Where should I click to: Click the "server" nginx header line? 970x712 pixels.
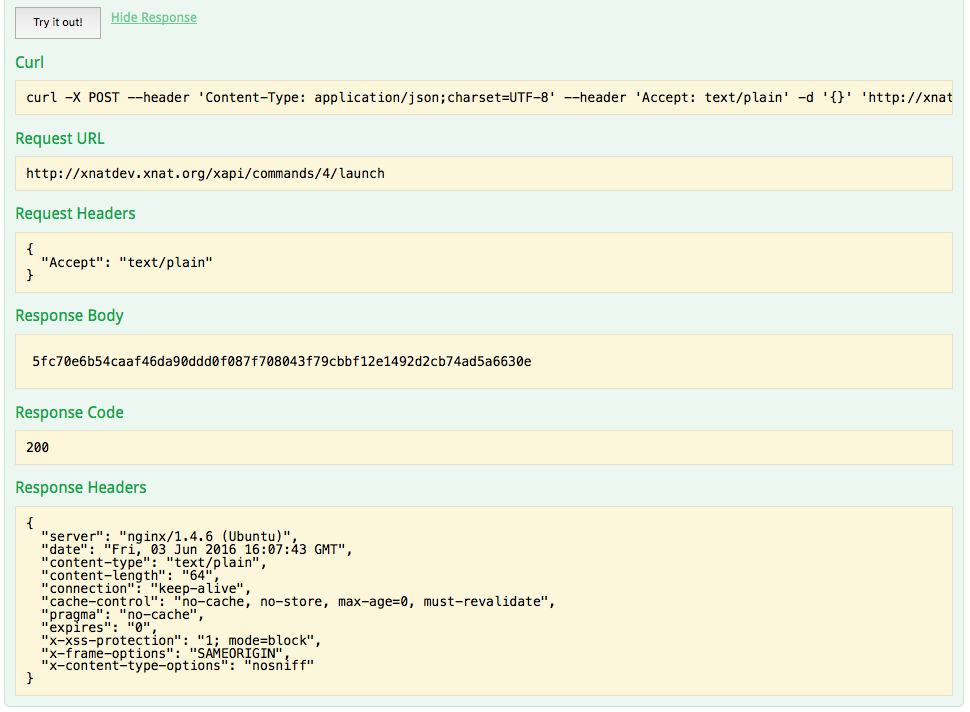(x=170, y=536)
